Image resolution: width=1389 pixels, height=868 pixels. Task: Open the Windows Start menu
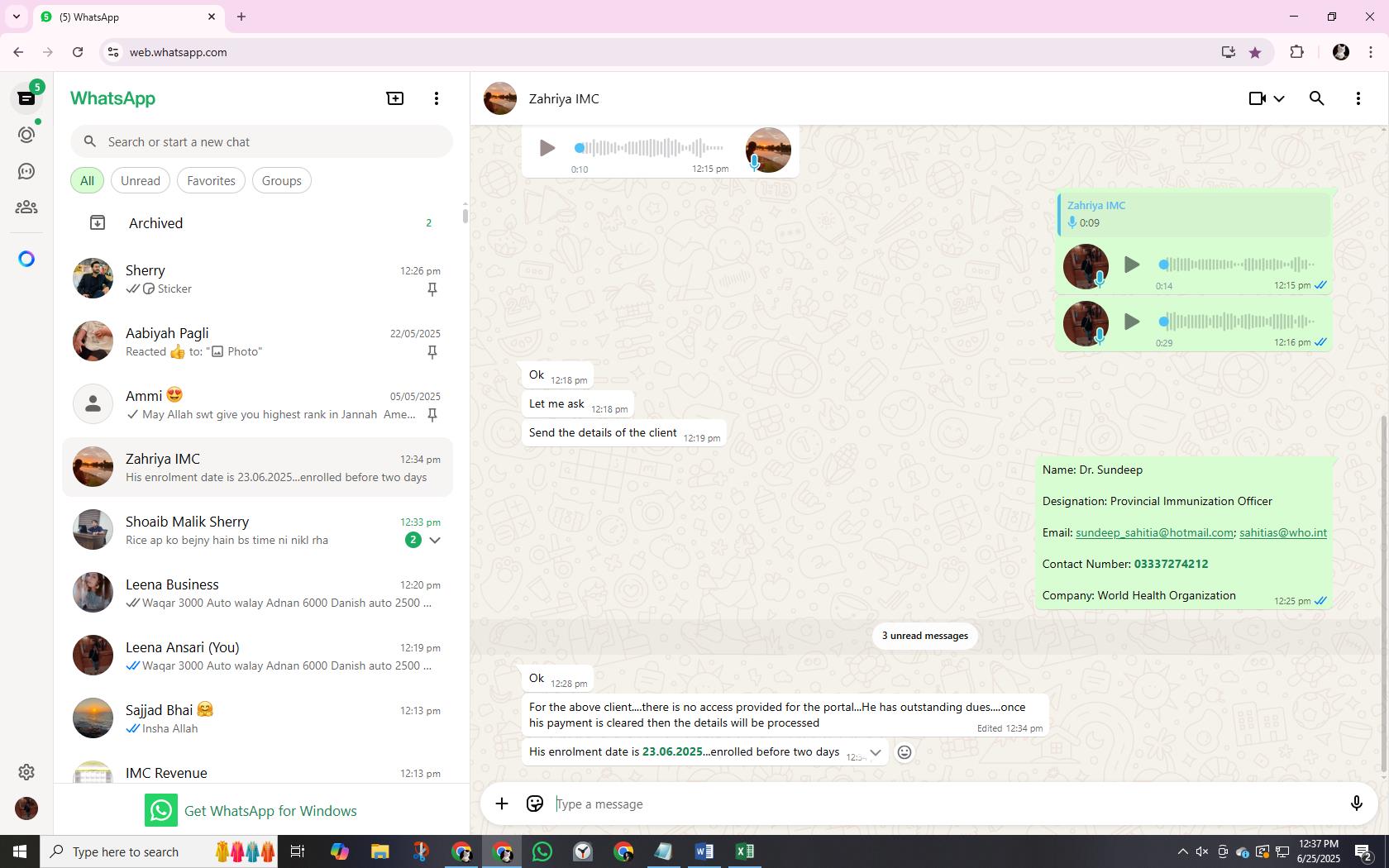pyautogui.click(x=20, y=851)
